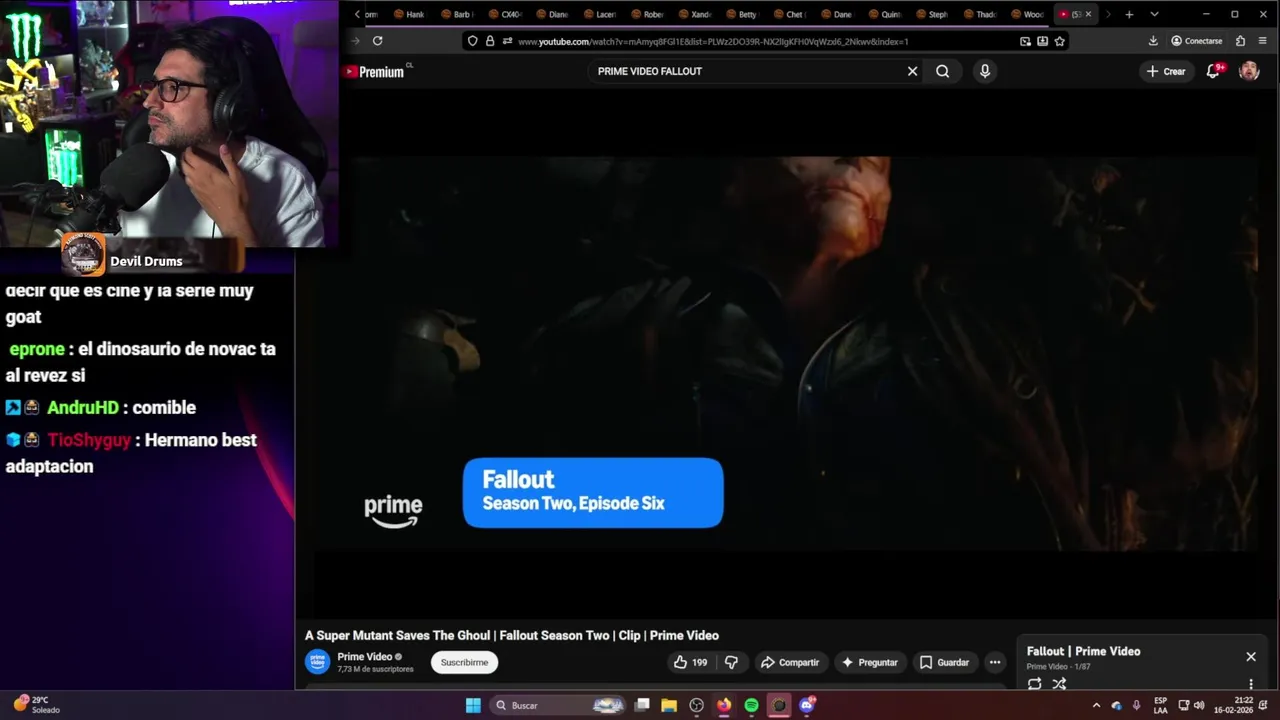The image size is (1280, 720).
Task: Show hidden system tray icons chevron
Action: 1096,706
